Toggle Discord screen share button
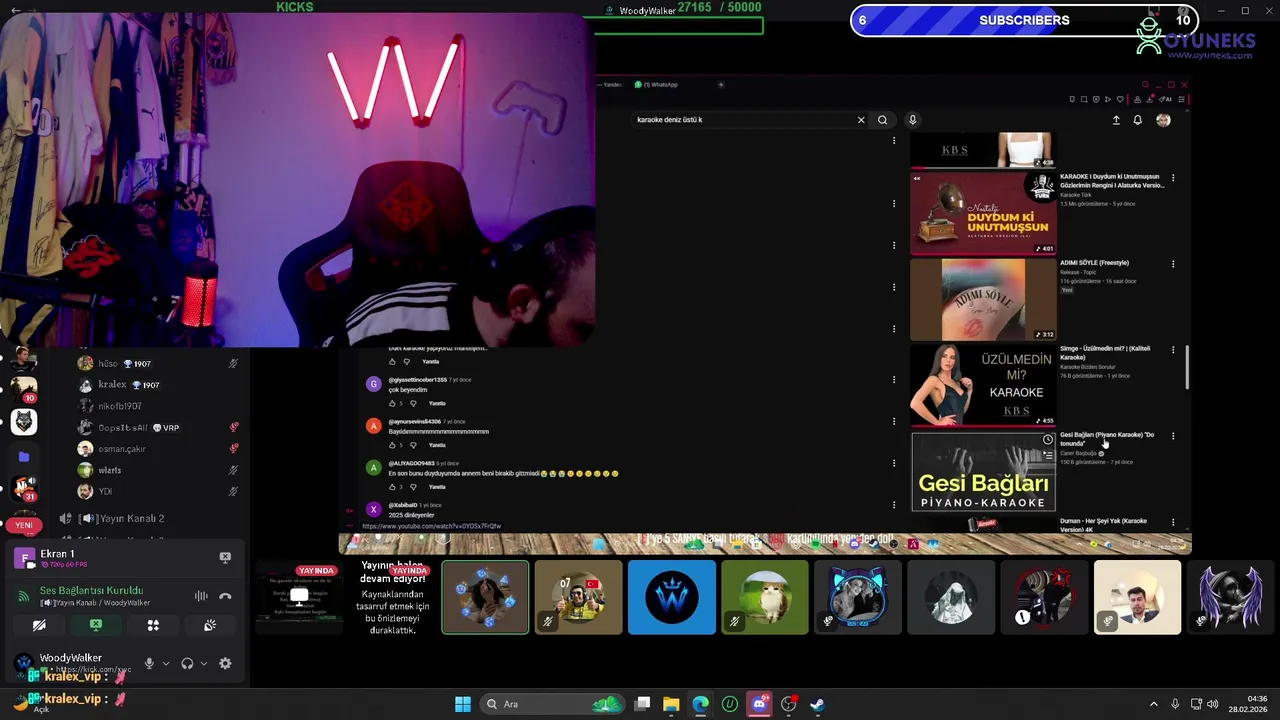The height and width of the screenshot is (720, 1280). tap(96, 625)
